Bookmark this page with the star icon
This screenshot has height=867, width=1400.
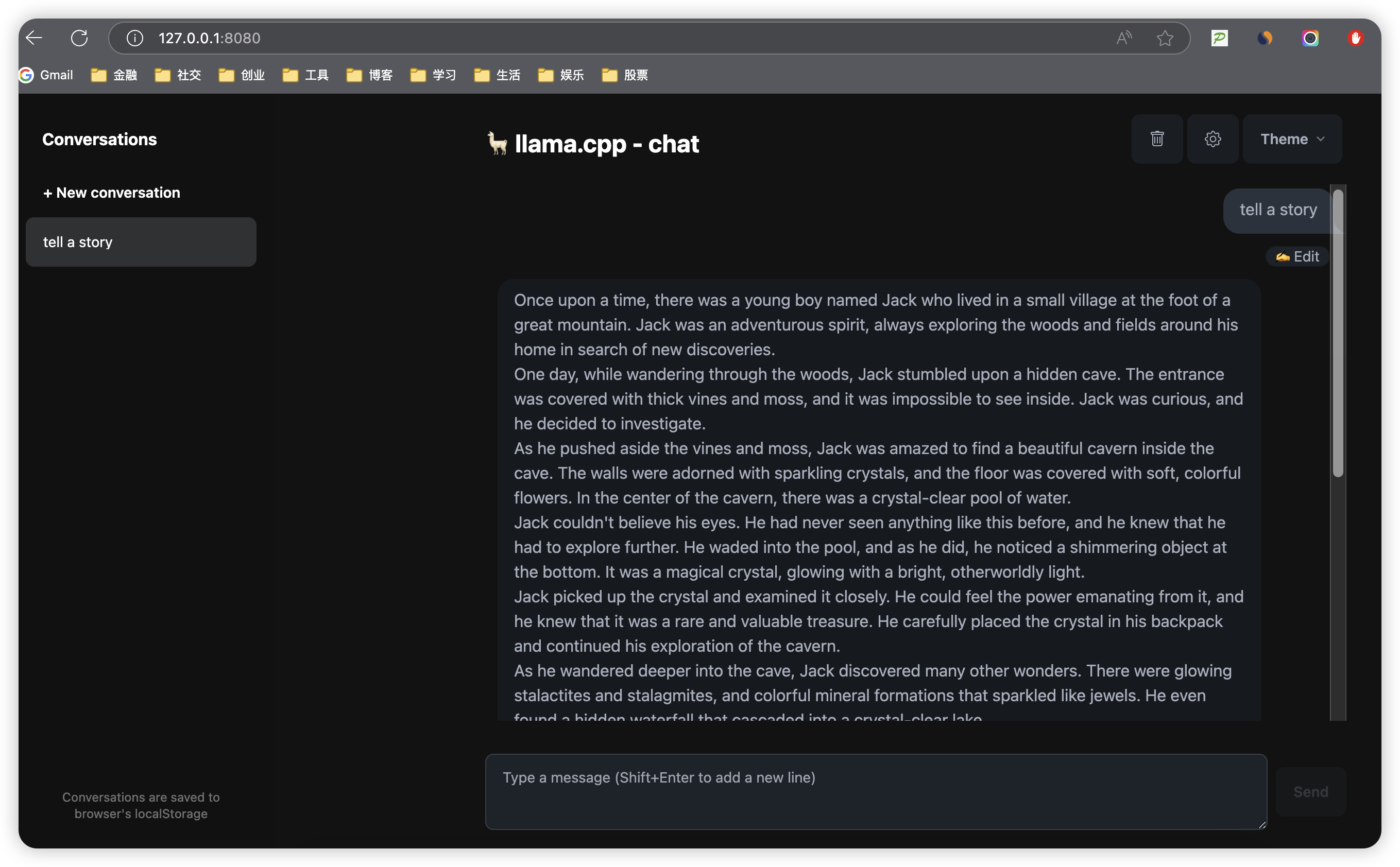tap(1164, 38)
